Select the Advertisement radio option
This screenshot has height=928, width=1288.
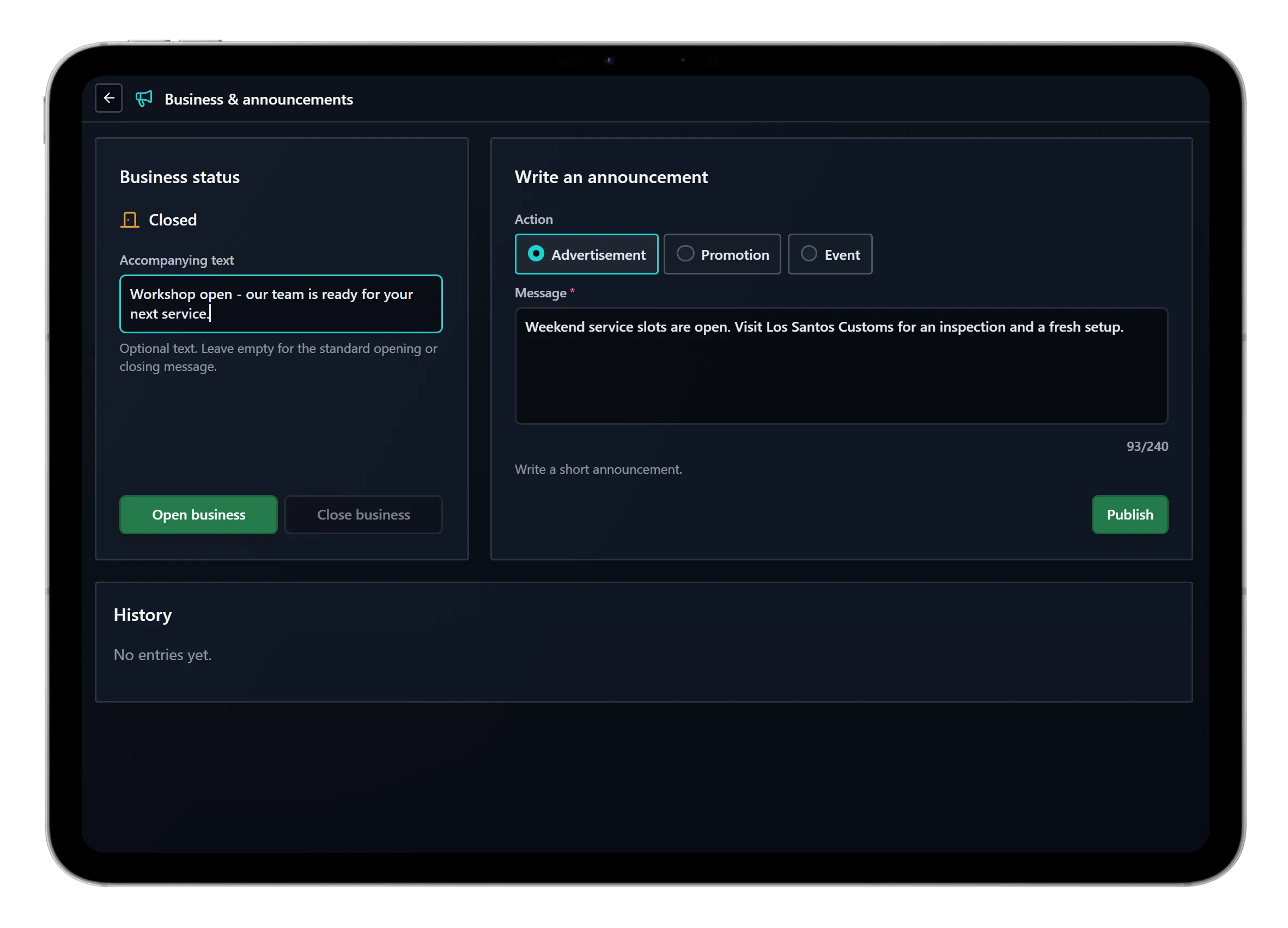click(x=586, y=254)
